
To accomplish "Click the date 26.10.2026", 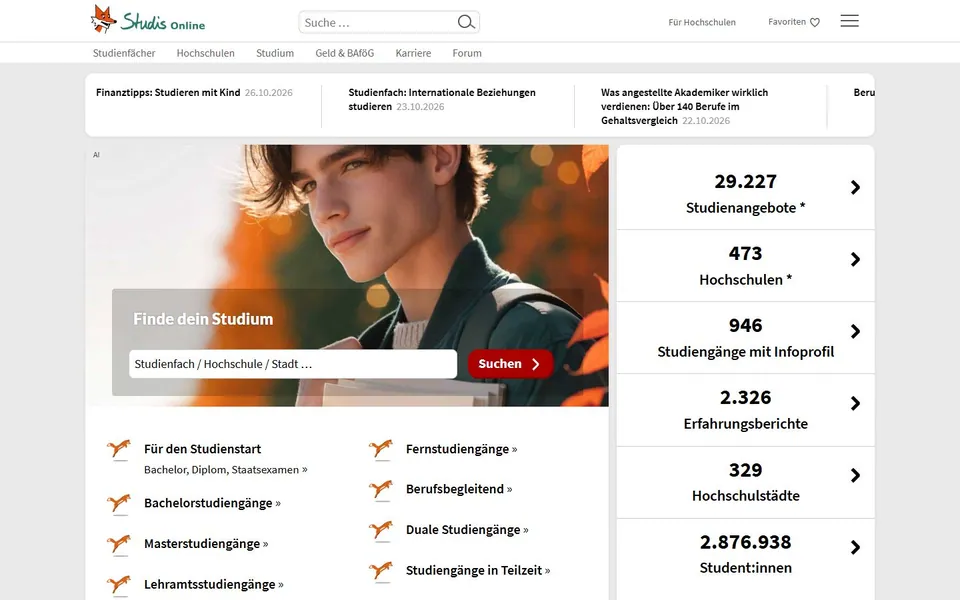I will [269, 93].
